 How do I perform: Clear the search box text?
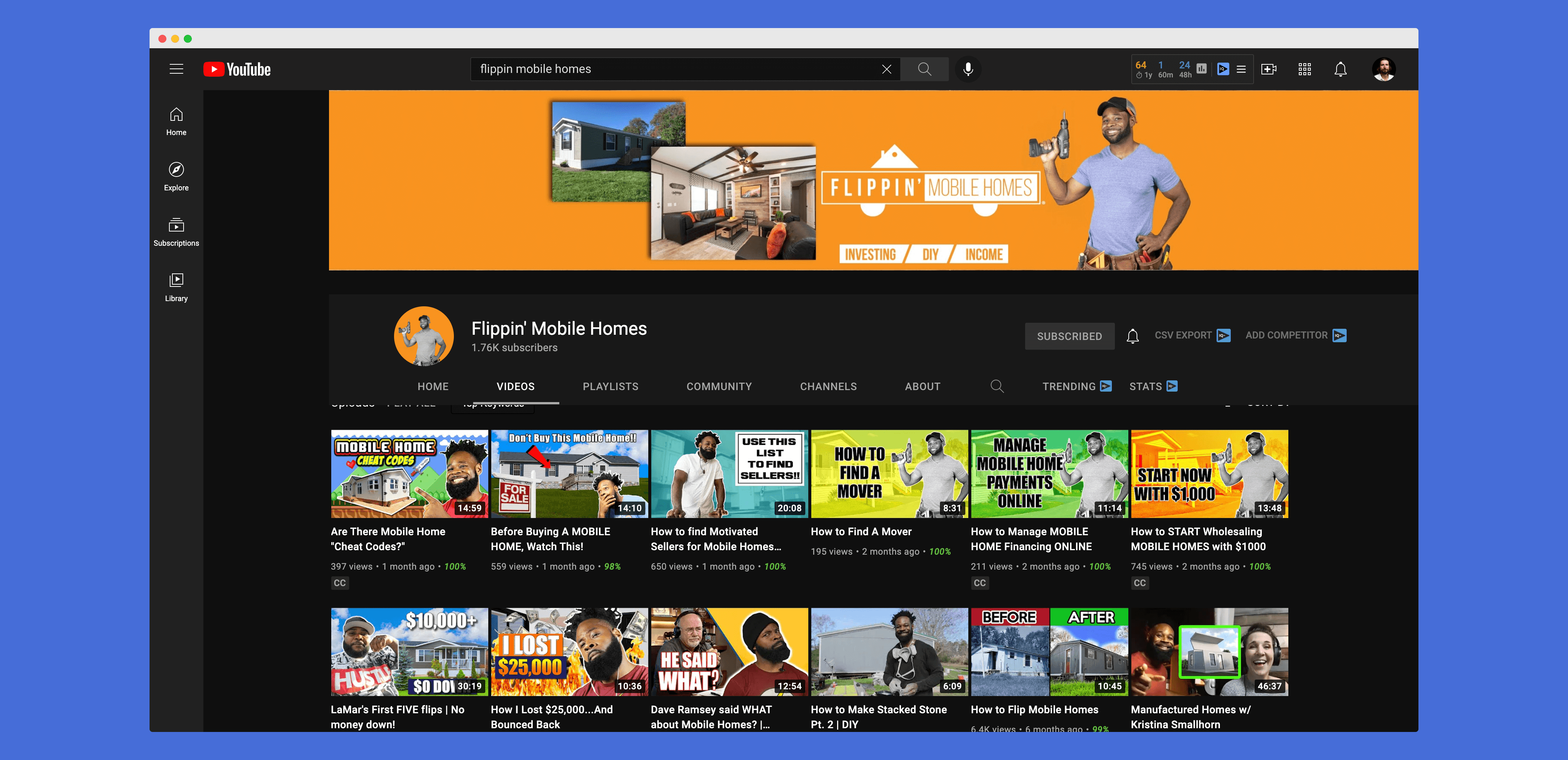(886, 69)
